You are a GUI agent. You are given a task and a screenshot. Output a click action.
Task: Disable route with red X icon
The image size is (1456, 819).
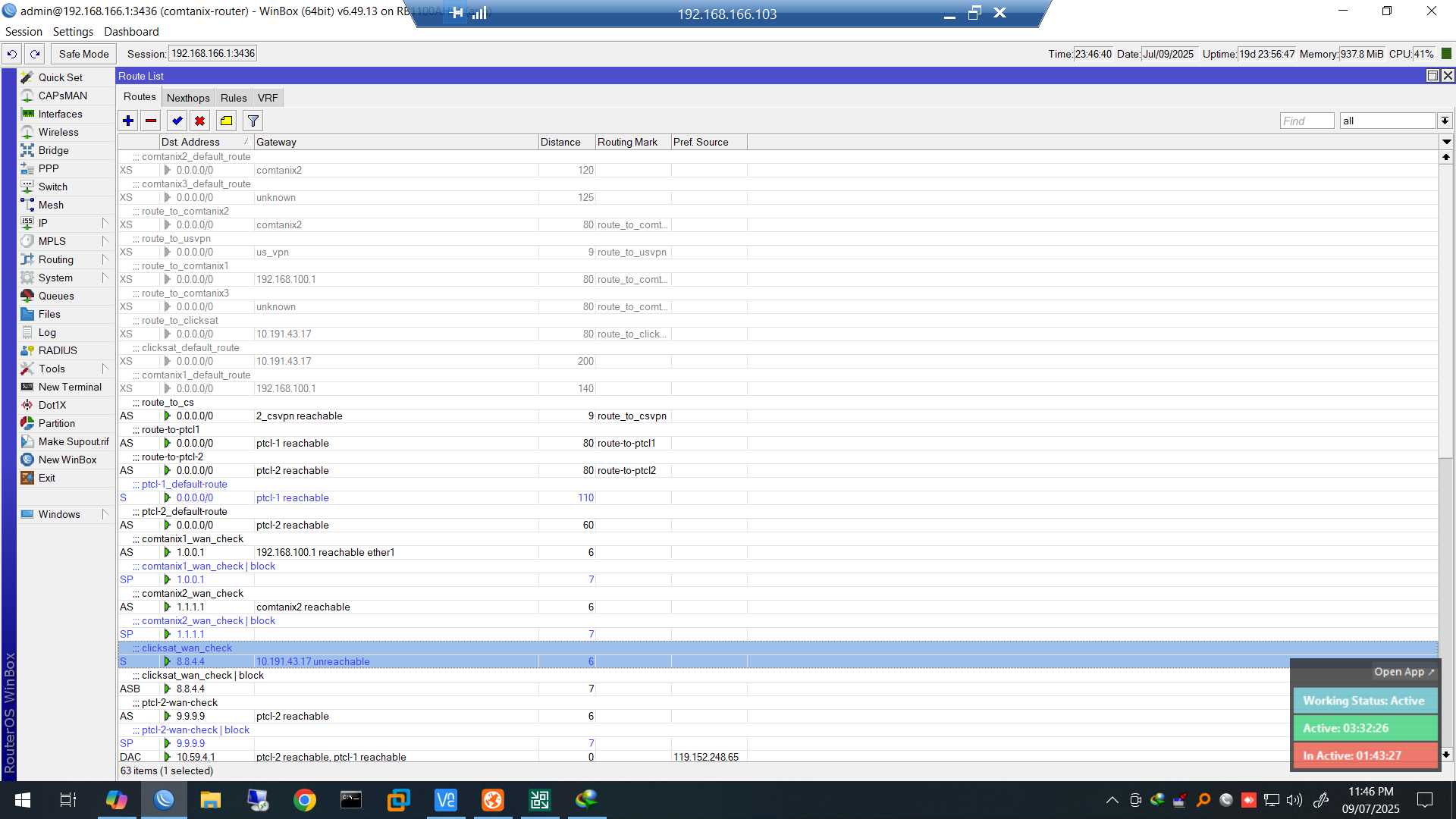click(199, 121)
